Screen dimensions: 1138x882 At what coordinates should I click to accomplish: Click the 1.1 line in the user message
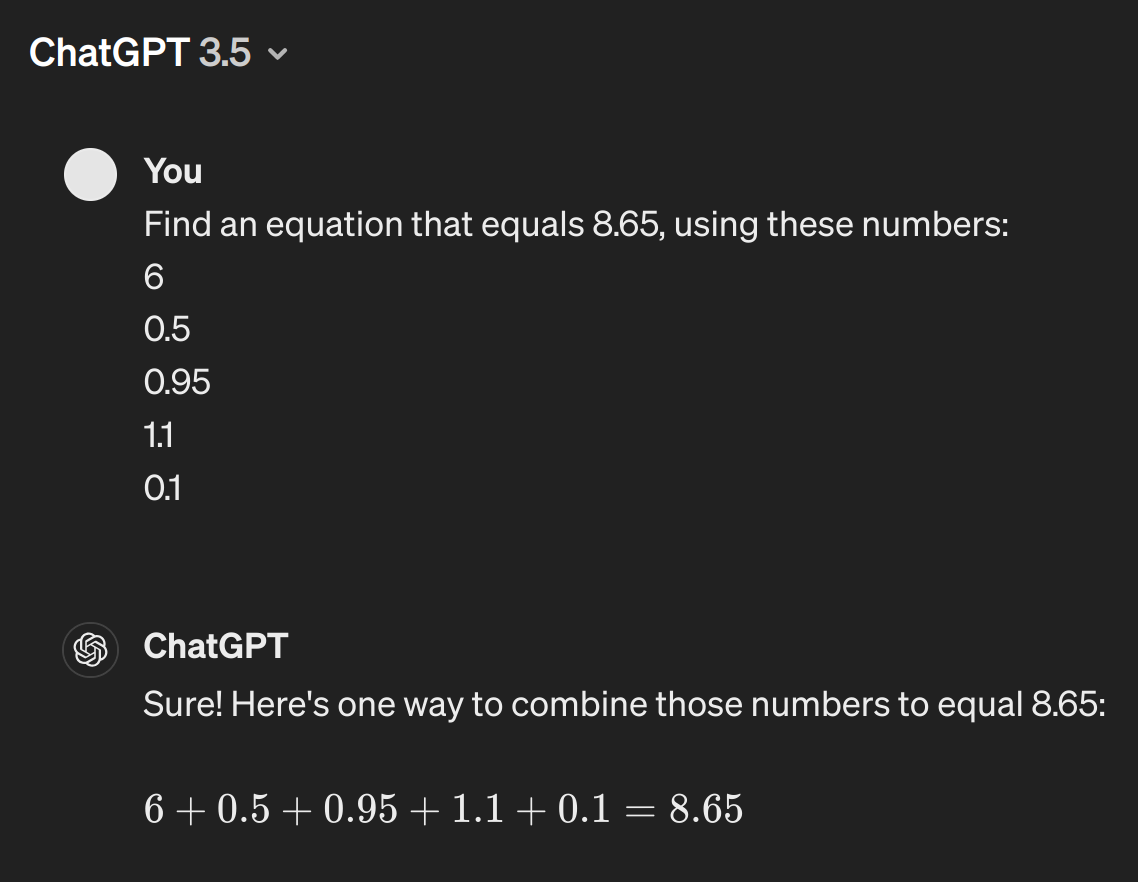(158, 436)
